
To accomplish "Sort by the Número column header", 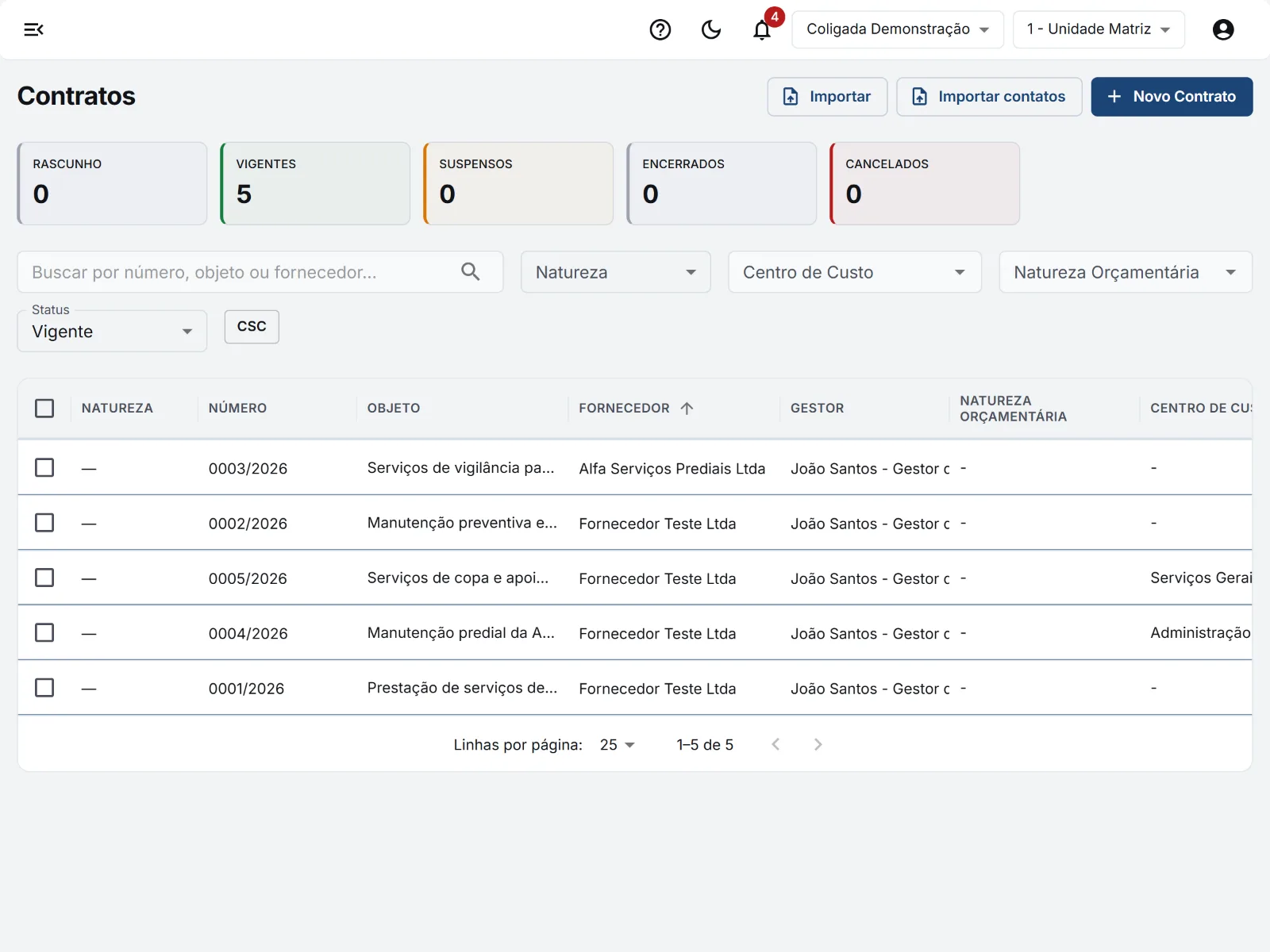I will point(237,408).
